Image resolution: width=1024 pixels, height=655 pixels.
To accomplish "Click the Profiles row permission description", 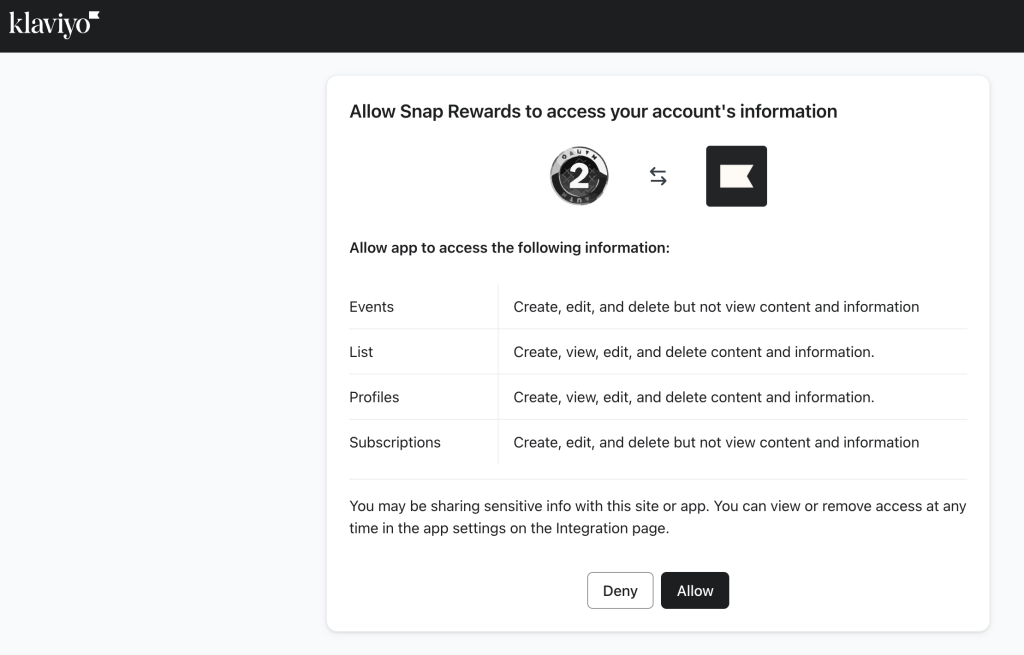I will 694,397.
